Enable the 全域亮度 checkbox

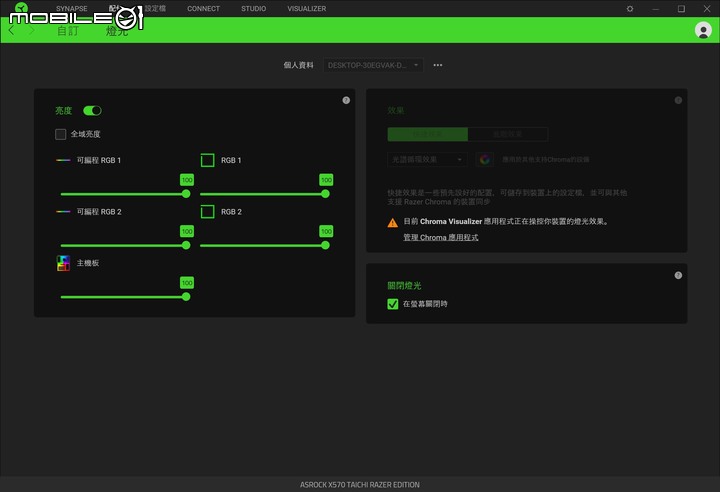pos(61,134)
